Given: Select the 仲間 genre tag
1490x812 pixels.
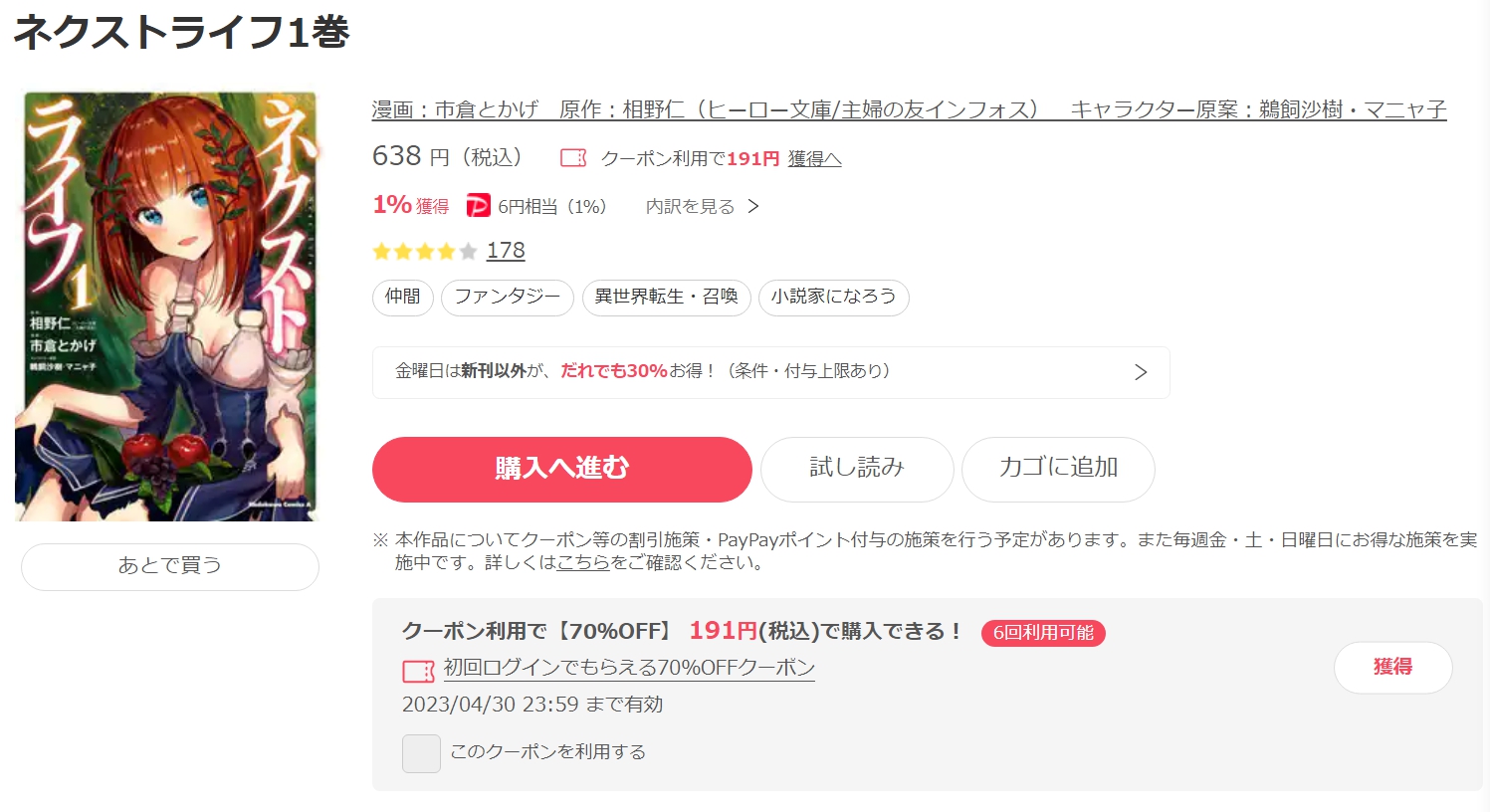Looking at the screenshot, I should pyautogui.click(x=403, y=298).
